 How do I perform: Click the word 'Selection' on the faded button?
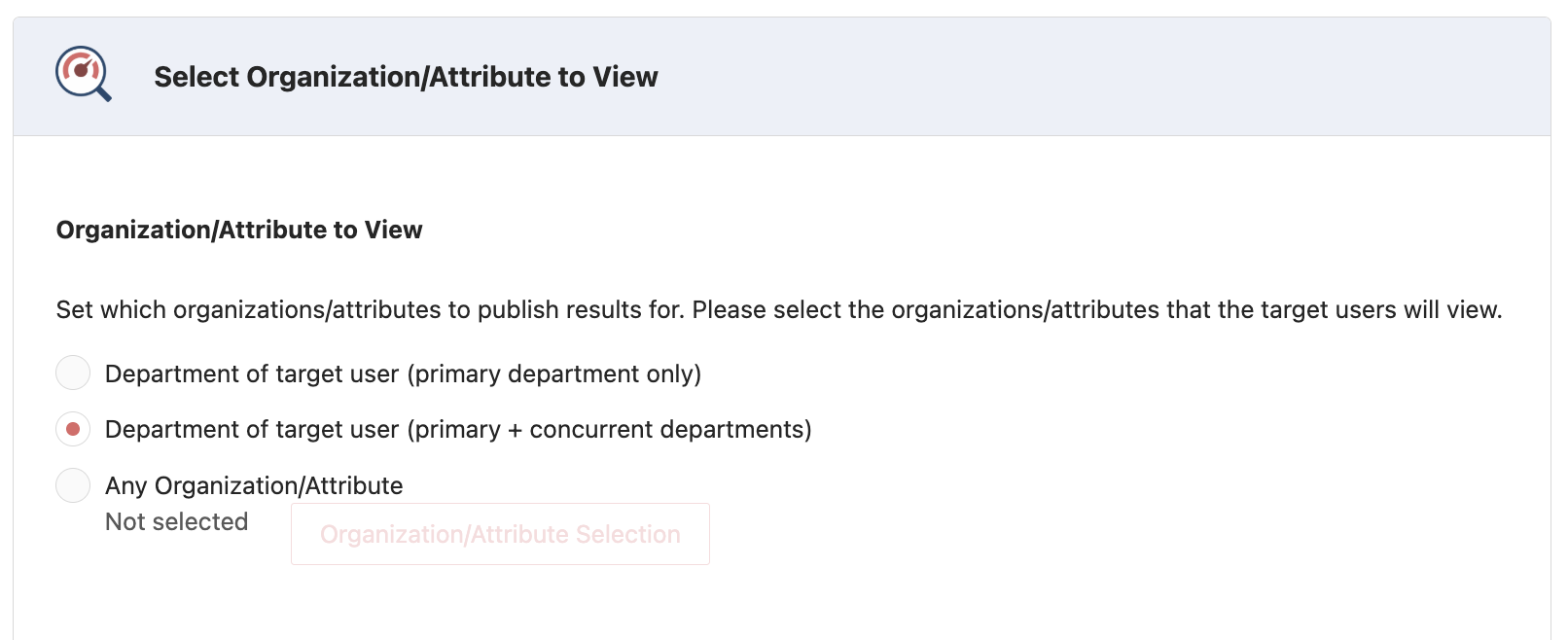pyautogui.click(x=627, y=534)
